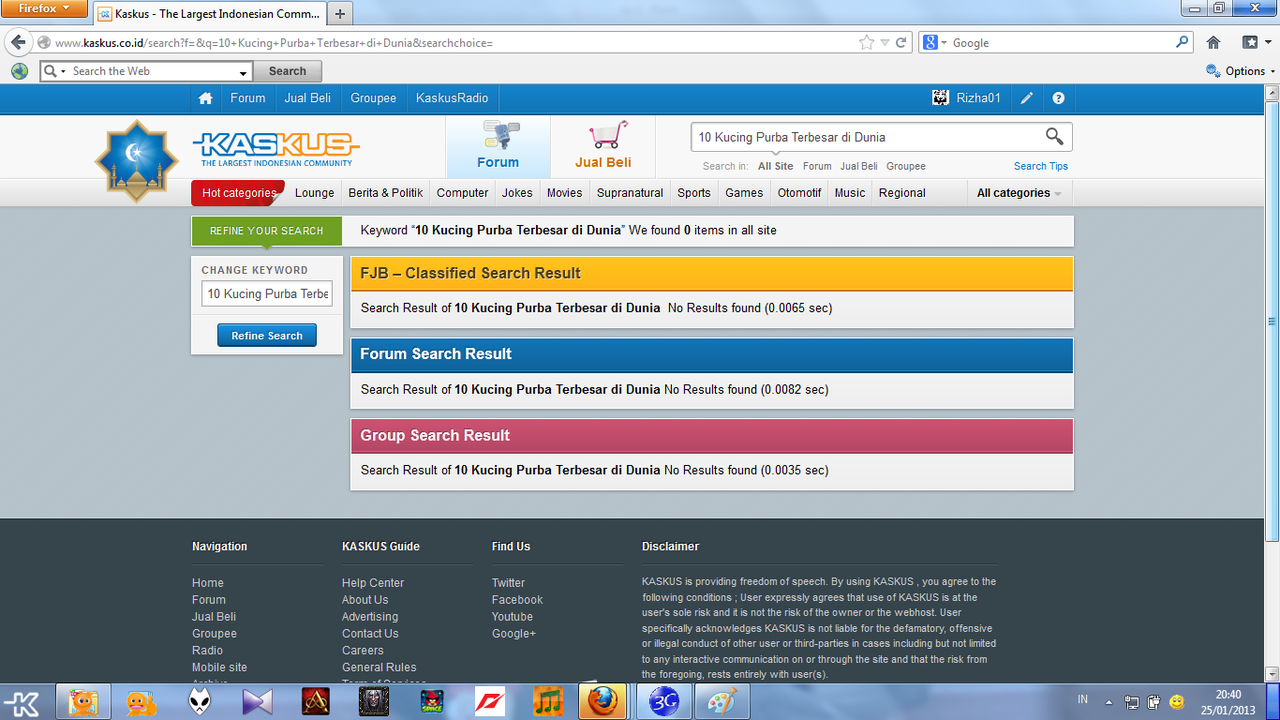1280x720 pixels.
Task: Click magnifier in Google search bar
Action: click(x=1182, y=43)
